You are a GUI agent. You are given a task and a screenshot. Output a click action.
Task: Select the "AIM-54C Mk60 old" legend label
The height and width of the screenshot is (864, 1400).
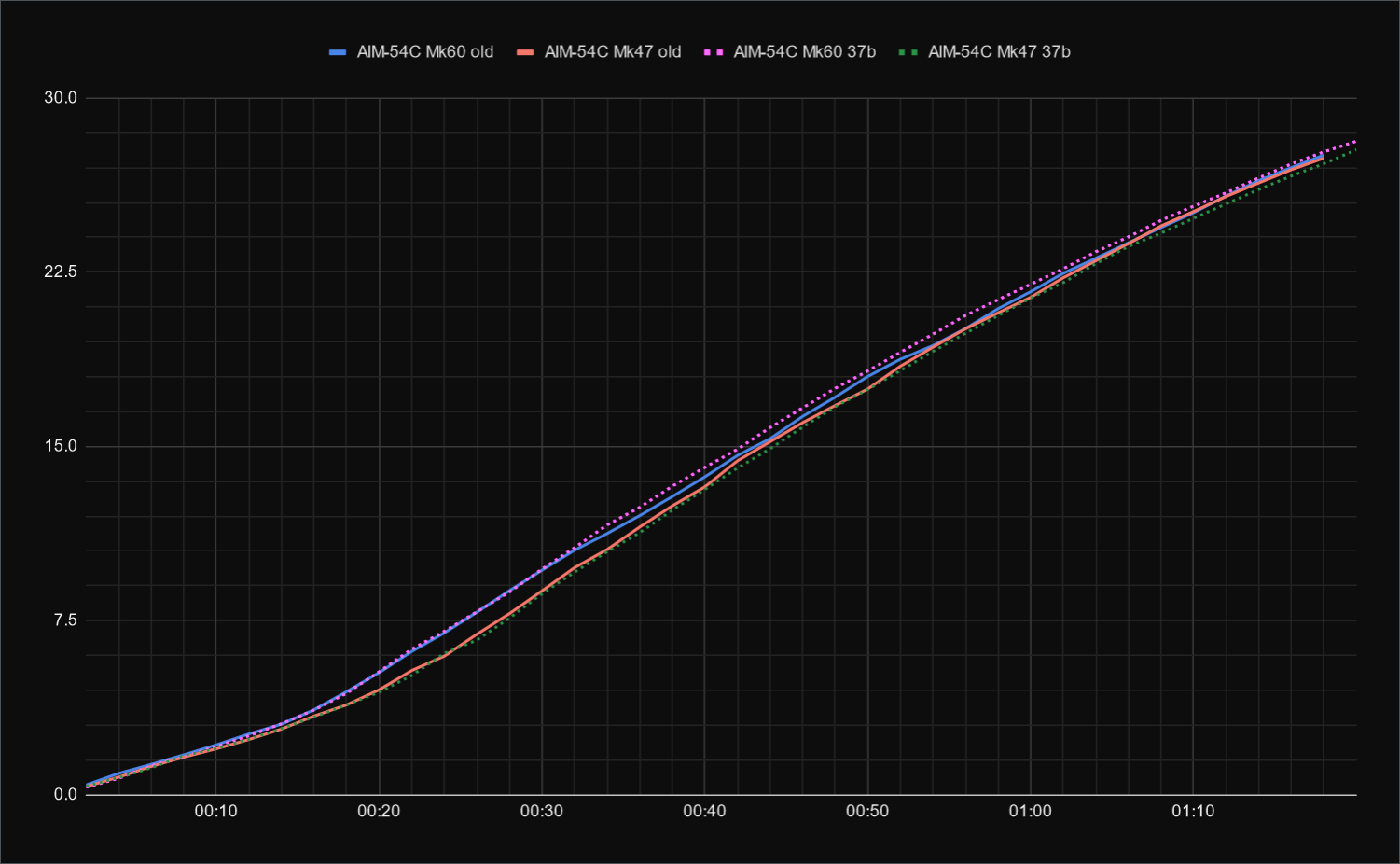[x=424, y=52]
